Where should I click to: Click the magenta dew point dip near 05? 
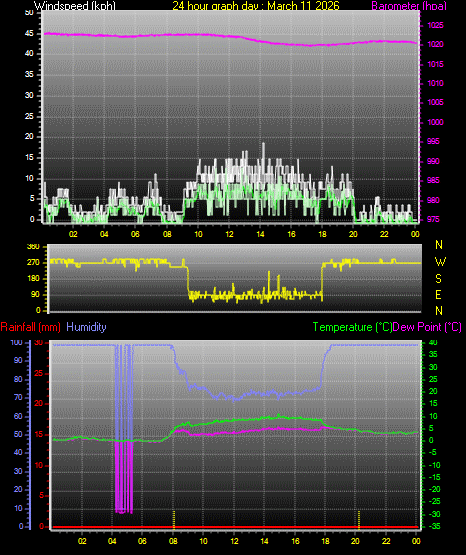pyautogui.click(x=123, y=478)
